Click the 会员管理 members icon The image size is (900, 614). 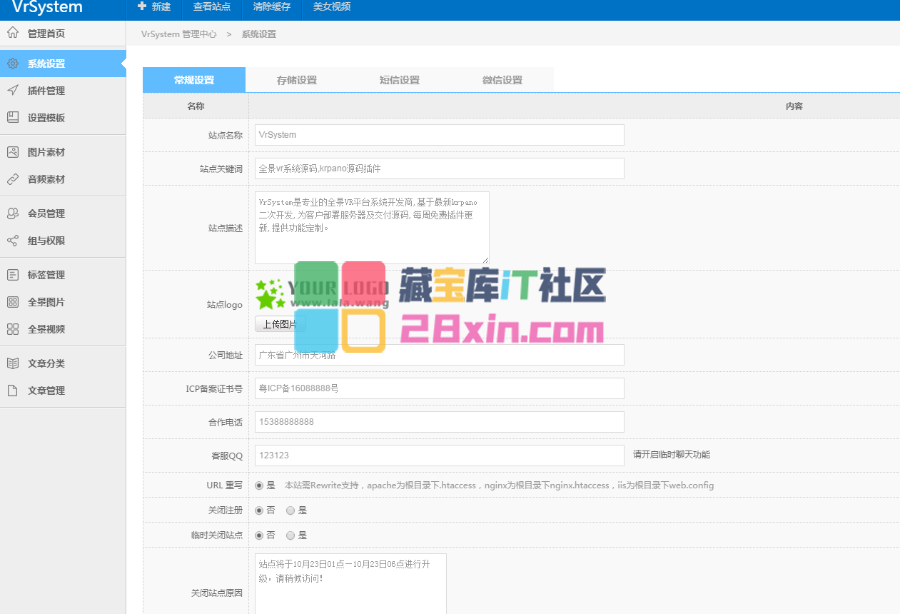tap(13, 214)
